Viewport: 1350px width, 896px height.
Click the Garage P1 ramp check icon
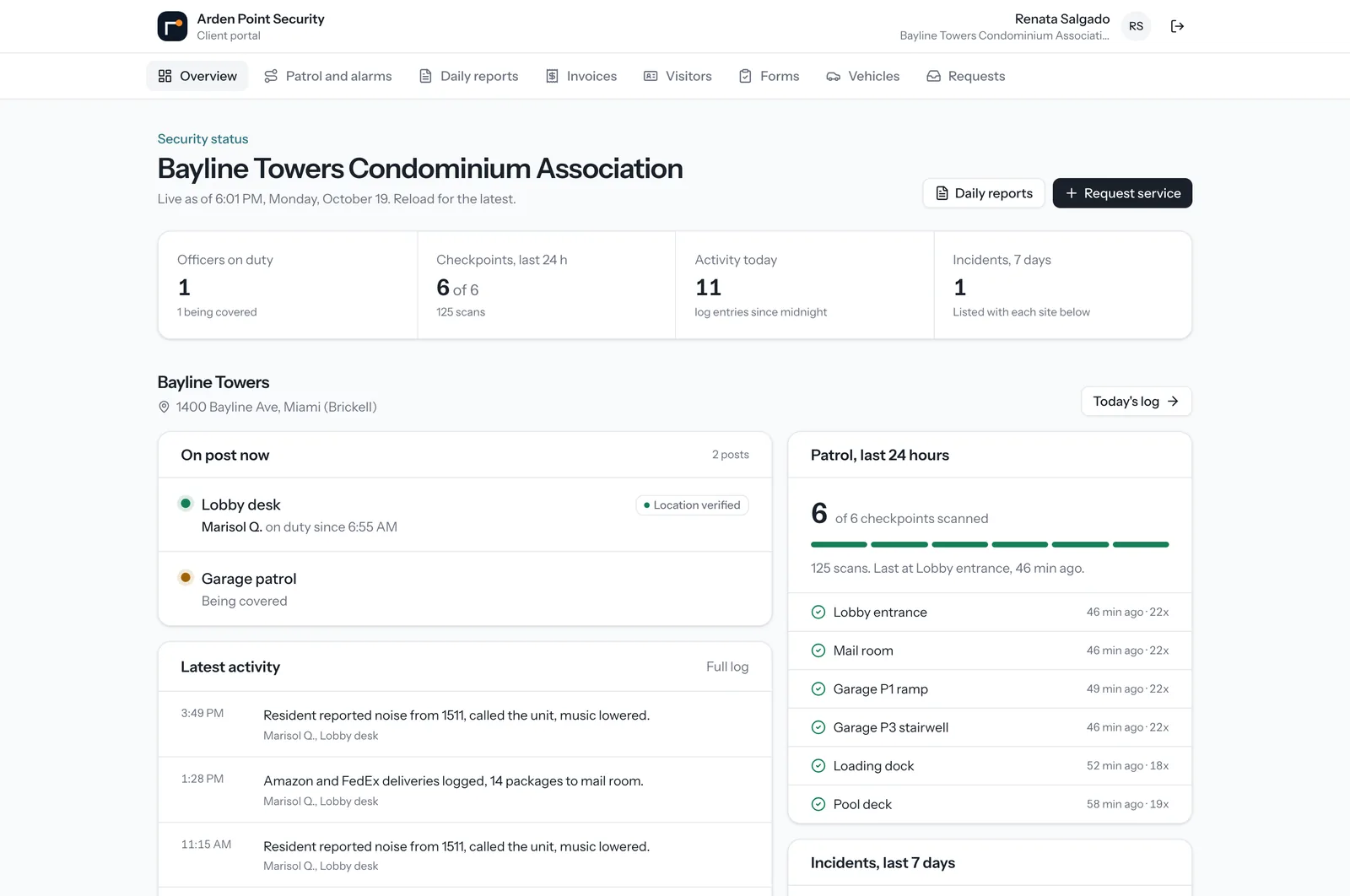point(818,689)
